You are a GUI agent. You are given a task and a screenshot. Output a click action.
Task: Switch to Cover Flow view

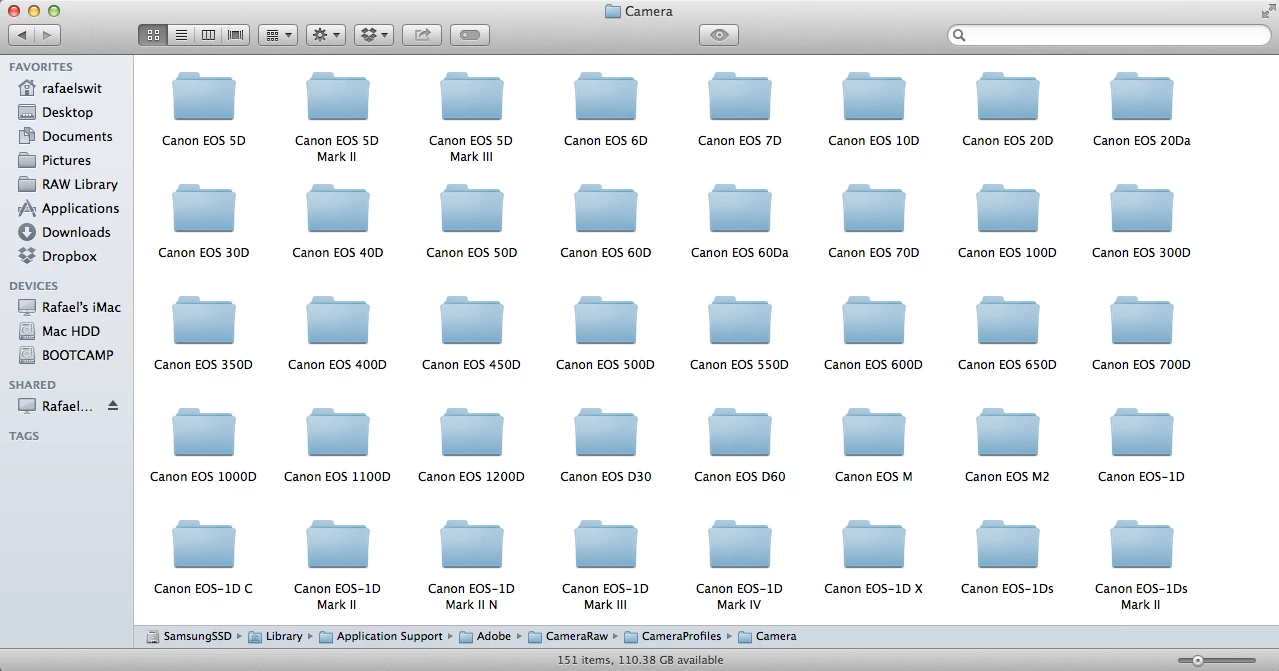pyautogui.click(x=236, y=35)
